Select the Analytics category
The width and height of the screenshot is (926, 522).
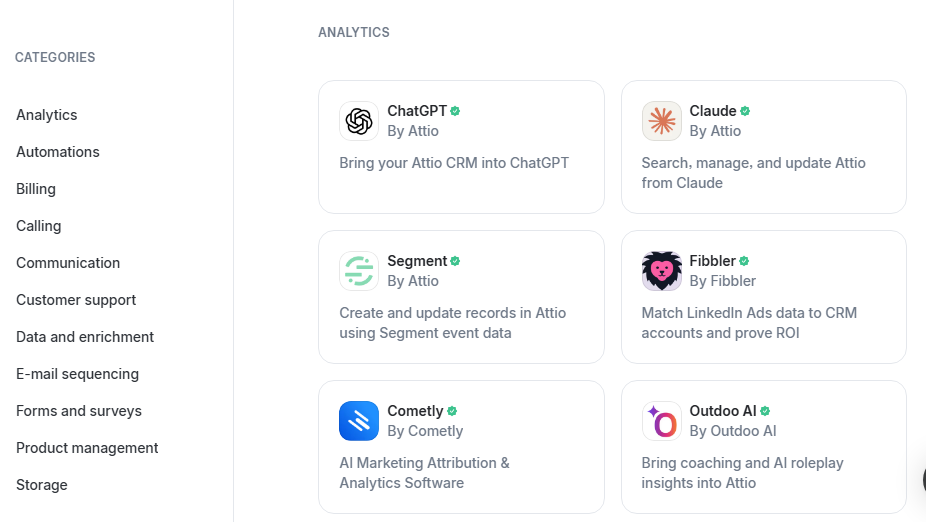(47, 115)
